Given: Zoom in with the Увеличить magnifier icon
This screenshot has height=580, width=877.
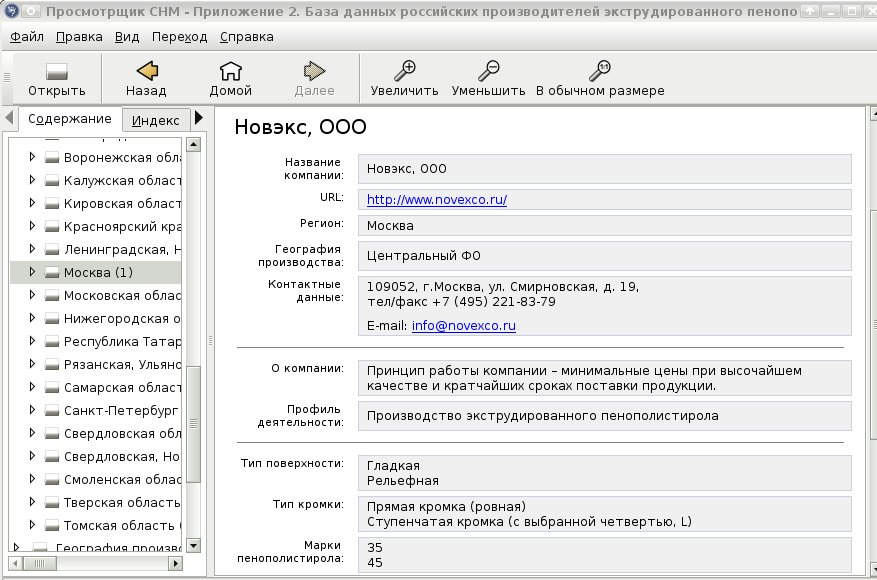Looking at the screenshot, I should 404,71.
